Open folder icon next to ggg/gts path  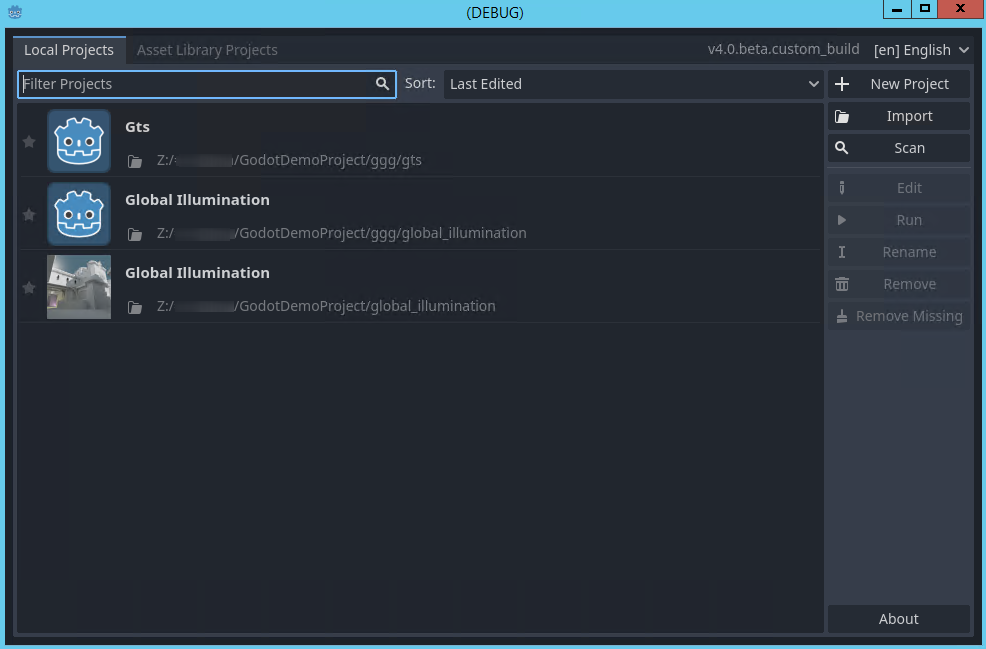pyautogui.click(x=135, y=162)
